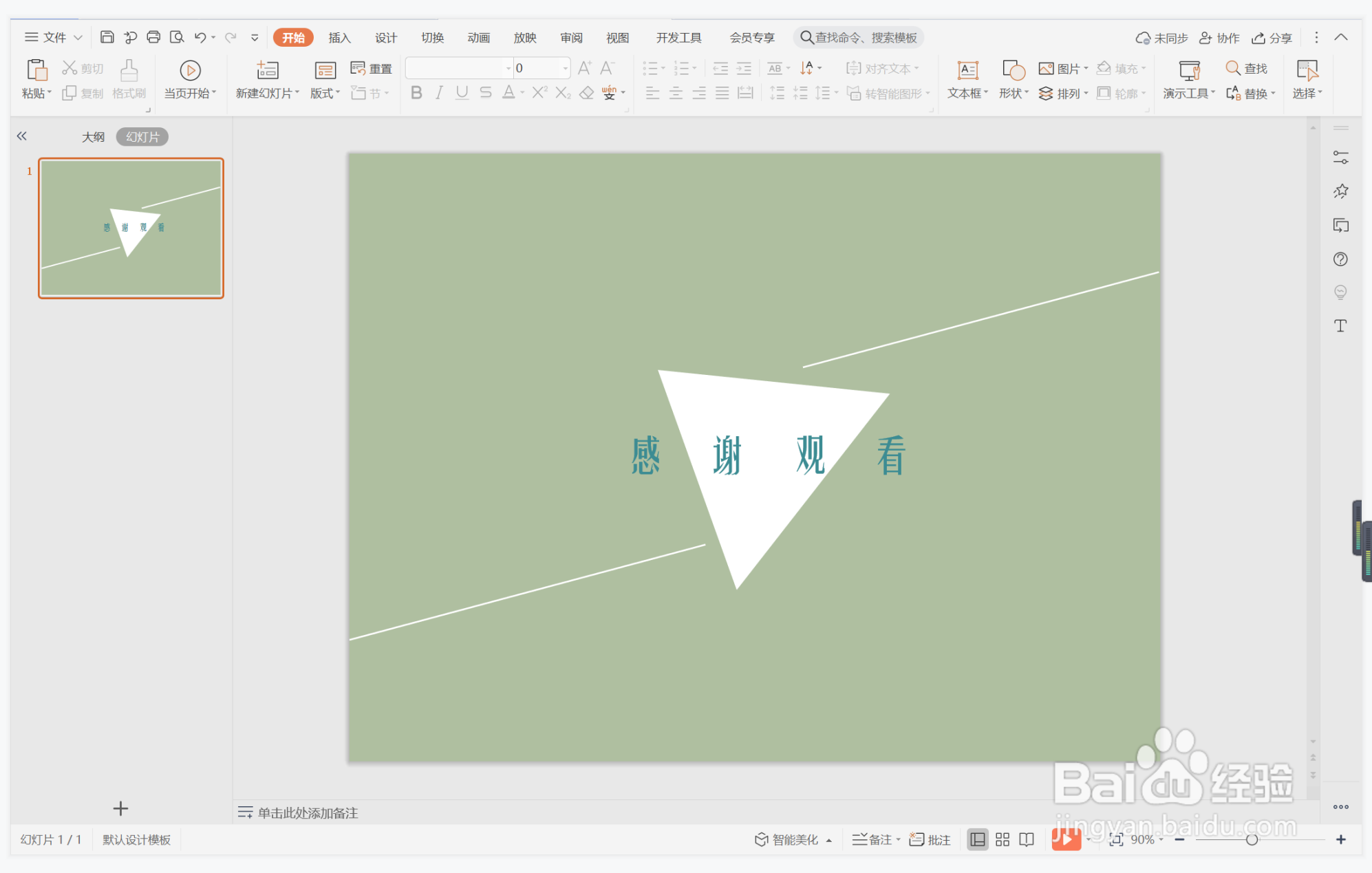Expand the font name dropdown
1372x873 pixels.
pyautogui.click(x=508, y=68)
